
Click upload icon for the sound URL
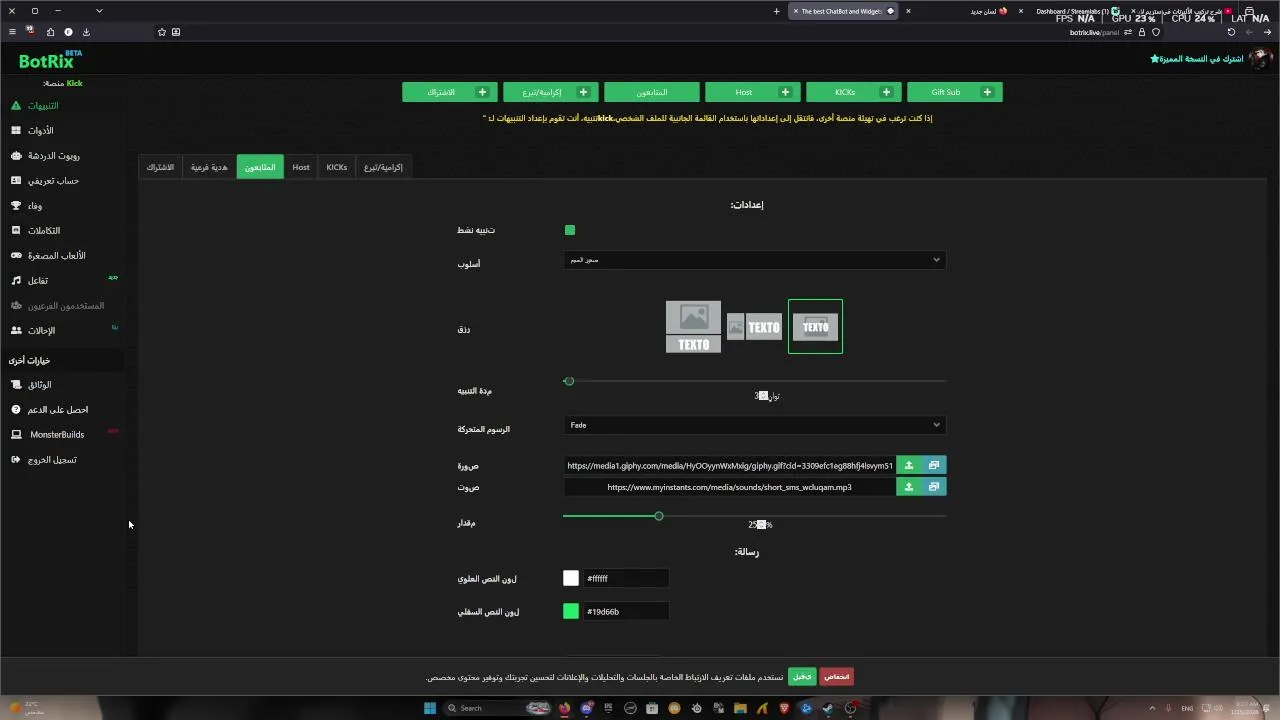[x=909, y=487]
